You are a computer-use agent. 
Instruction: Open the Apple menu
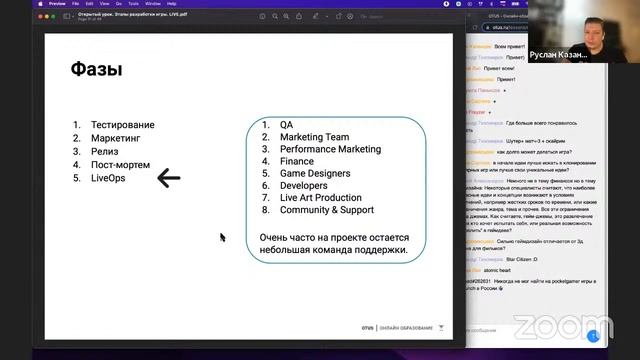pyautogui.click(x=40, y=4)
